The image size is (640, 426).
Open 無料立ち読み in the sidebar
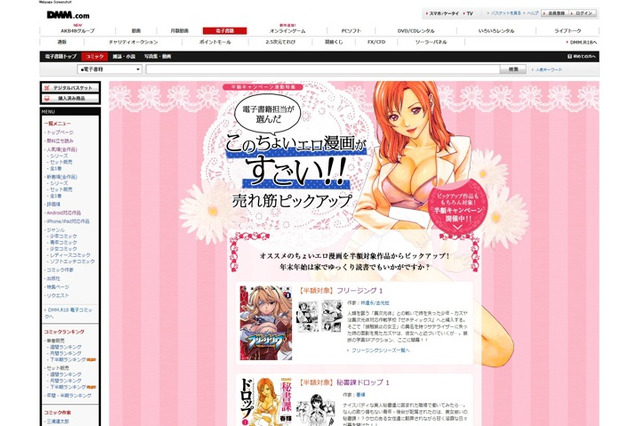60,141
